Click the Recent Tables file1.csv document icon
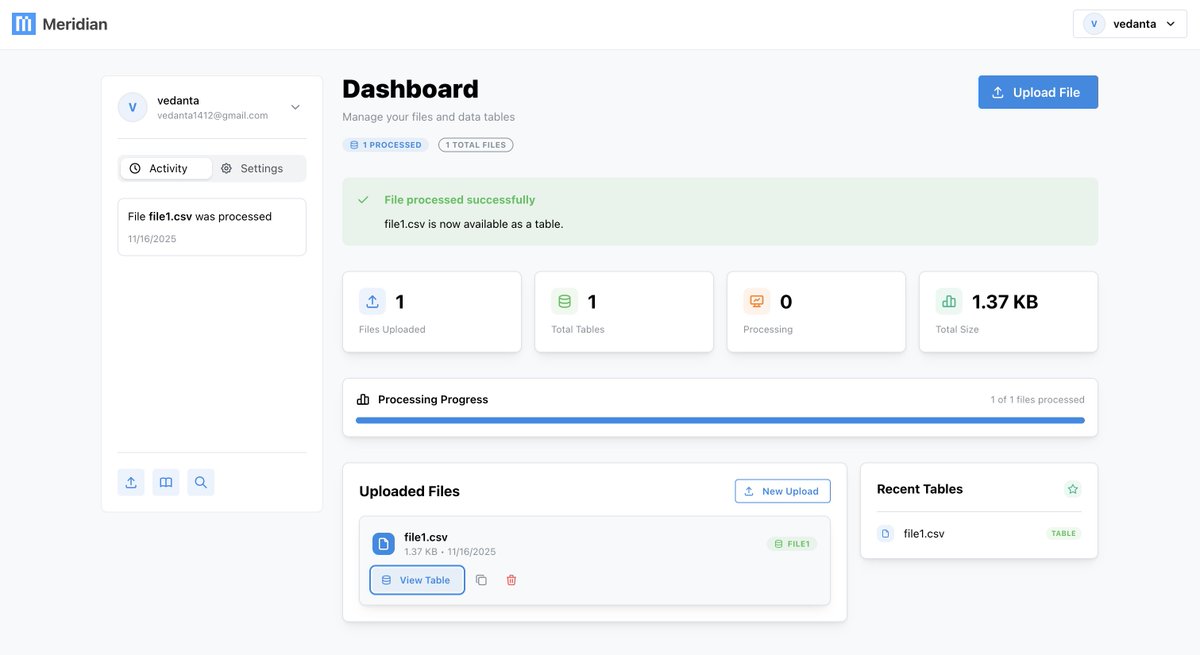The image size is (1200, 655). point(885,534)
